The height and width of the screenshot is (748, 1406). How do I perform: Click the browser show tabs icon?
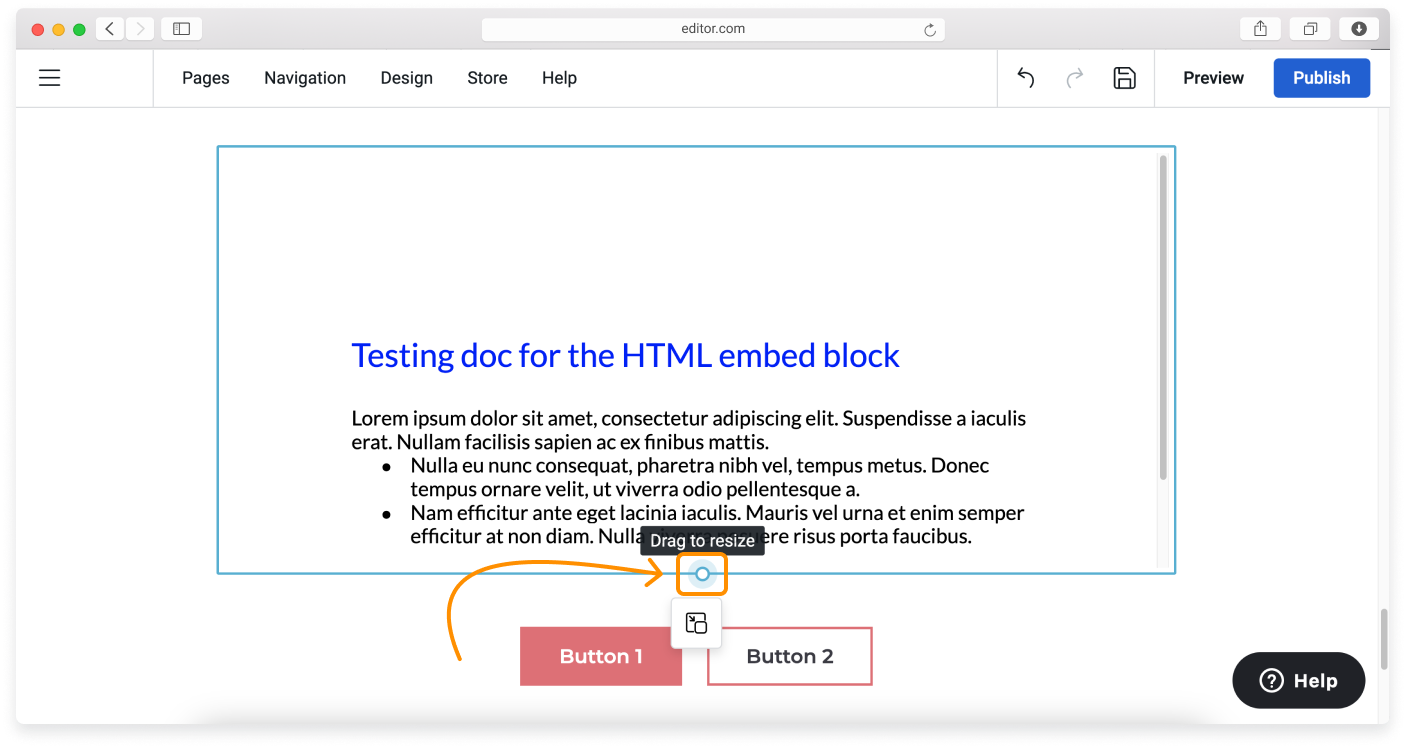point(1310,29)
